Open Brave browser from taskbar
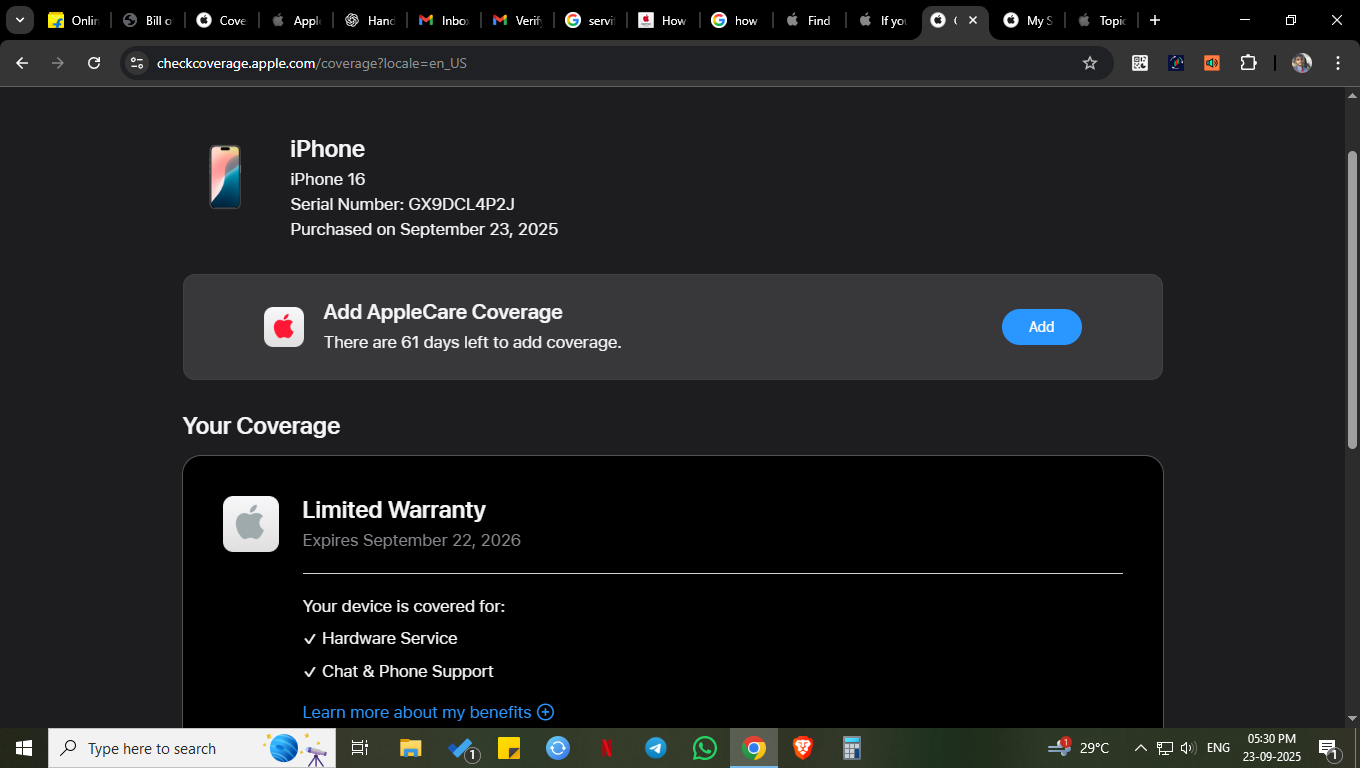 point(803,748)
